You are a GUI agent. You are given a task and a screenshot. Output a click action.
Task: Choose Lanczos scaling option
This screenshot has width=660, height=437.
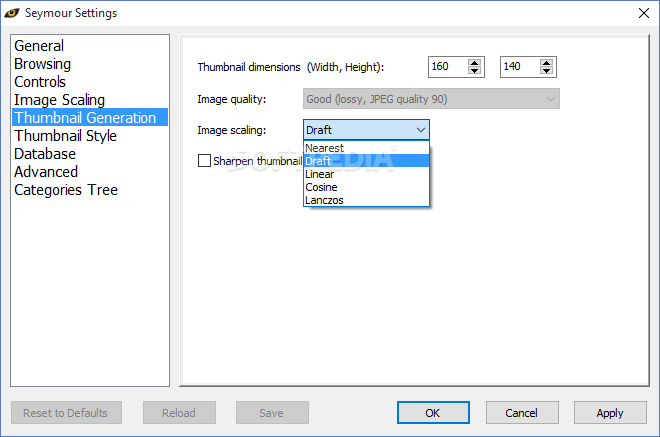point(366,200)
